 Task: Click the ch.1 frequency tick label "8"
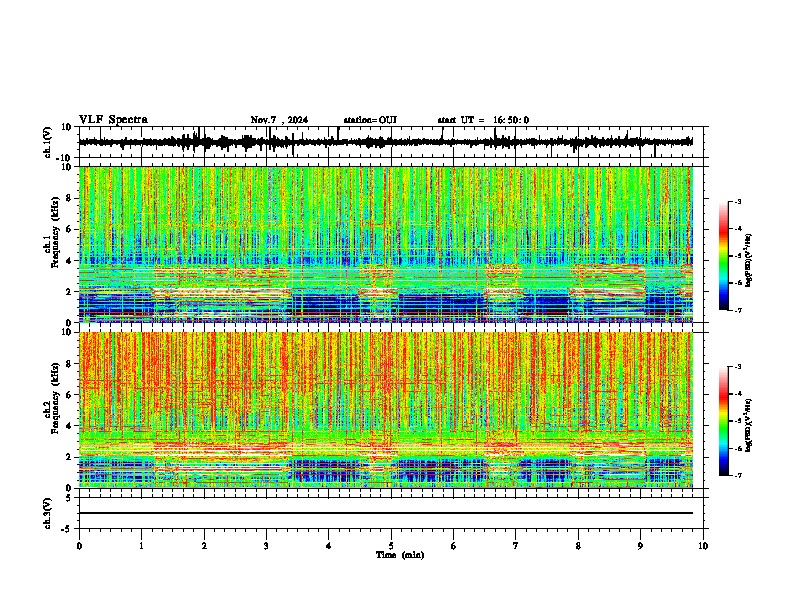(x=69, y=198)
